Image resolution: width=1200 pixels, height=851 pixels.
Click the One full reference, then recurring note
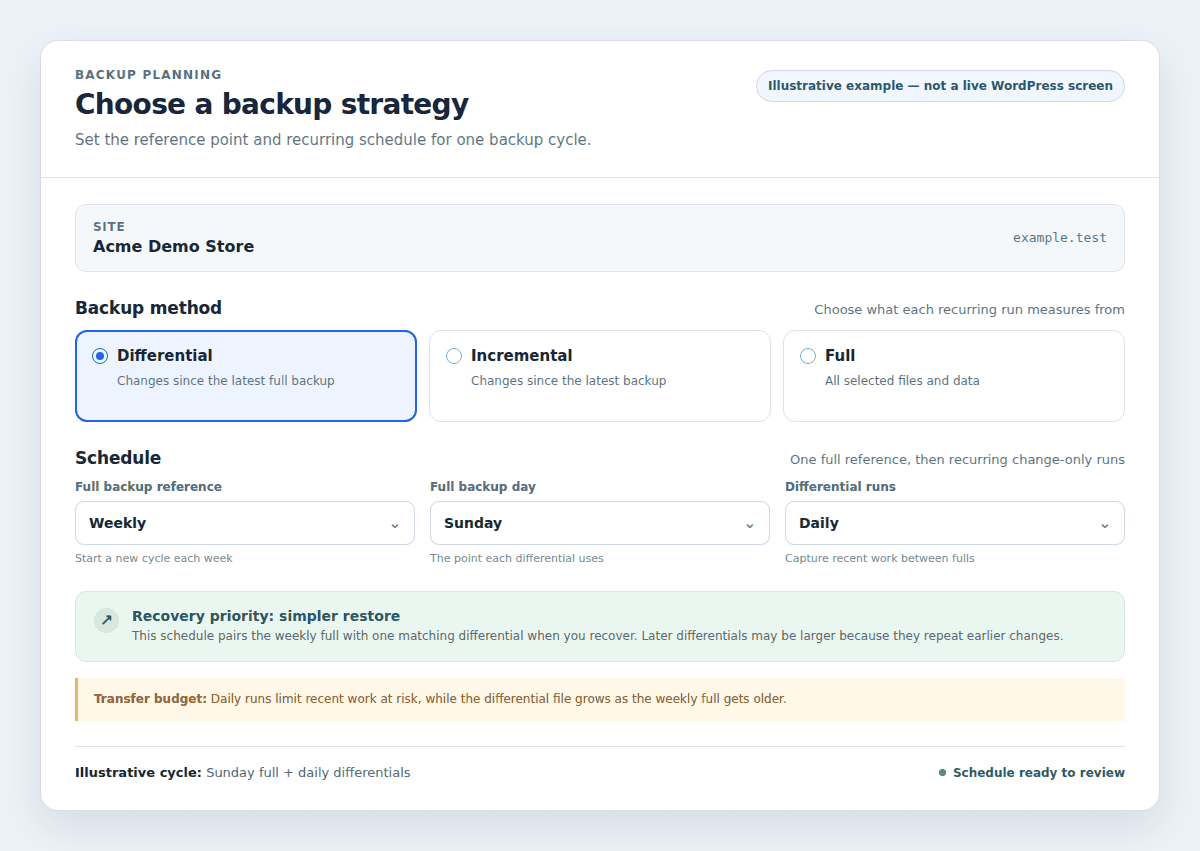tap(957, 460)
